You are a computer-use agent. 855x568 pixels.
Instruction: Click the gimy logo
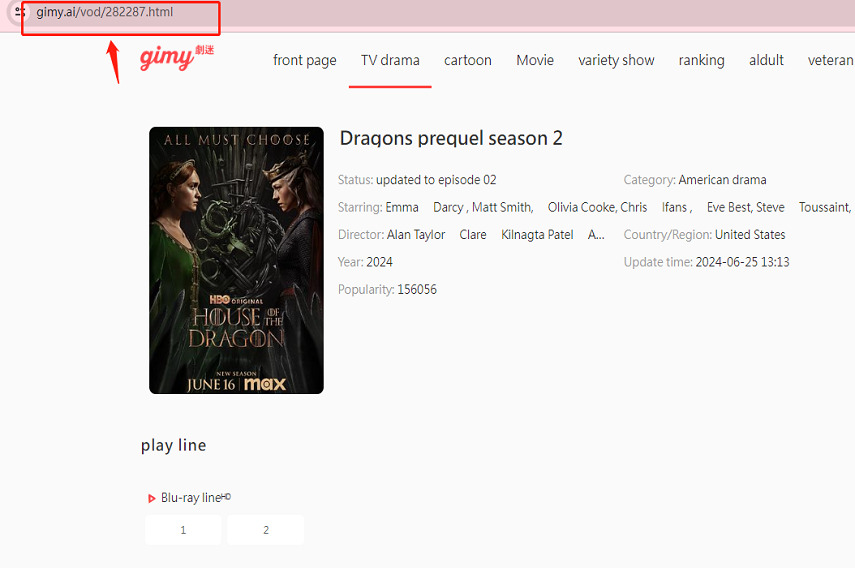(x=176, y=57)
